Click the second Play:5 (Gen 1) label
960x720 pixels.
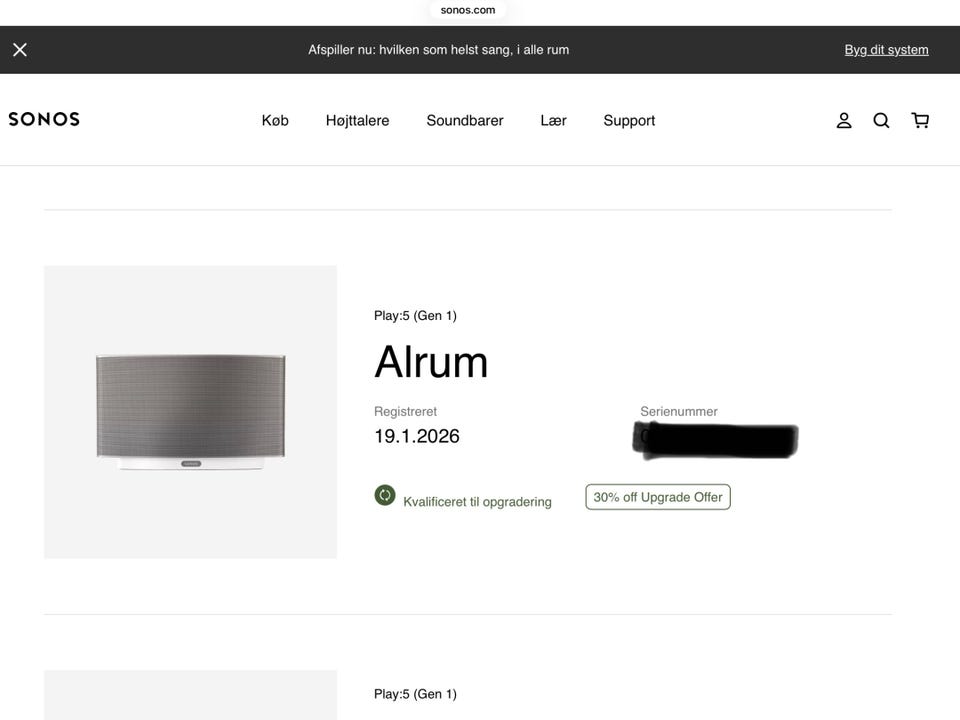[415, 694]
